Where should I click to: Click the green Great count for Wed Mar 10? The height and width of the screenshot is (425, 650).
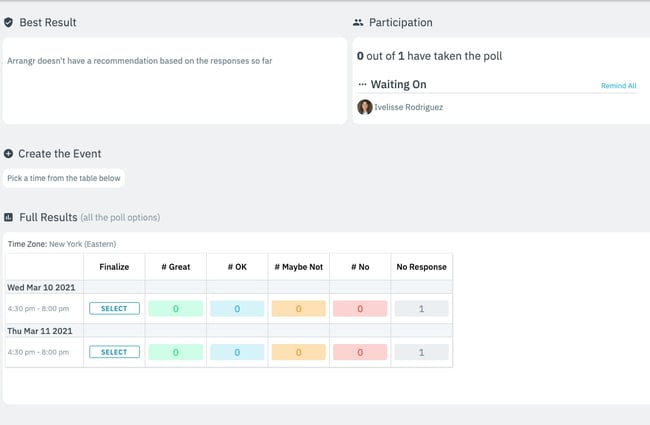pos(176,309)
